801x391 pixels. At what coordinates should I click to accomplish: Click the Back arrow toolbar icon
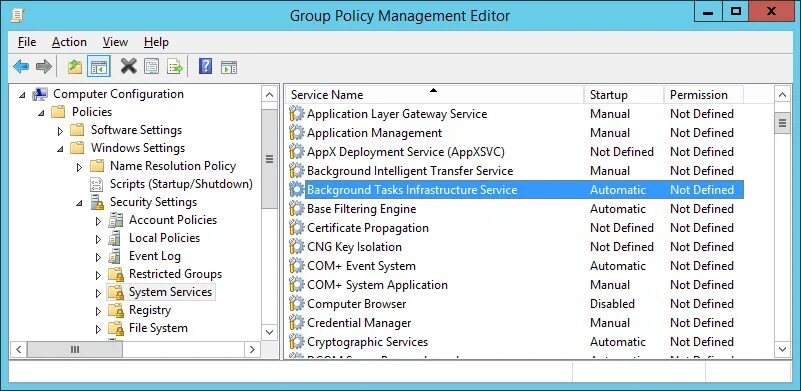pos(21,67)
